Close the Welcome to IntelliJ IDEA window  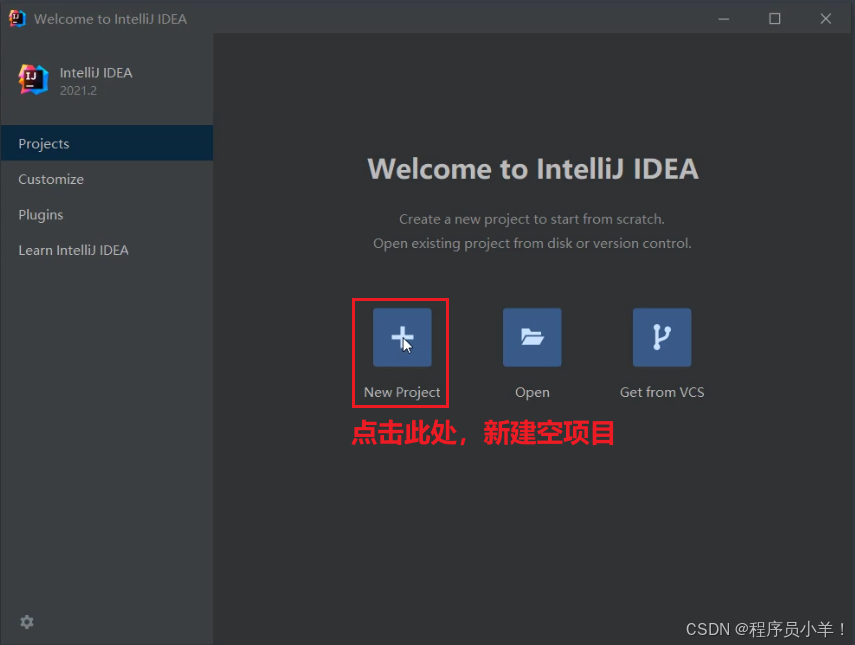pos(826,19)
